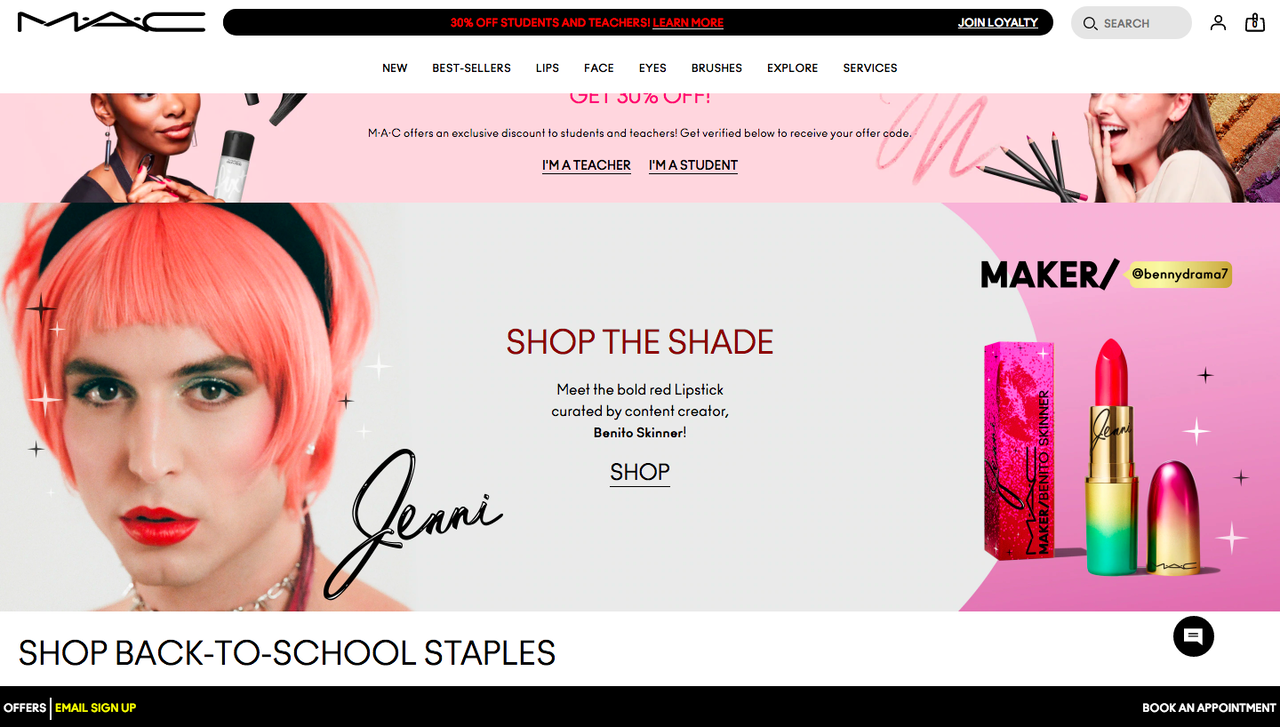
Task: Click the M·A·C logo
Action: click(x=111, y=22)
